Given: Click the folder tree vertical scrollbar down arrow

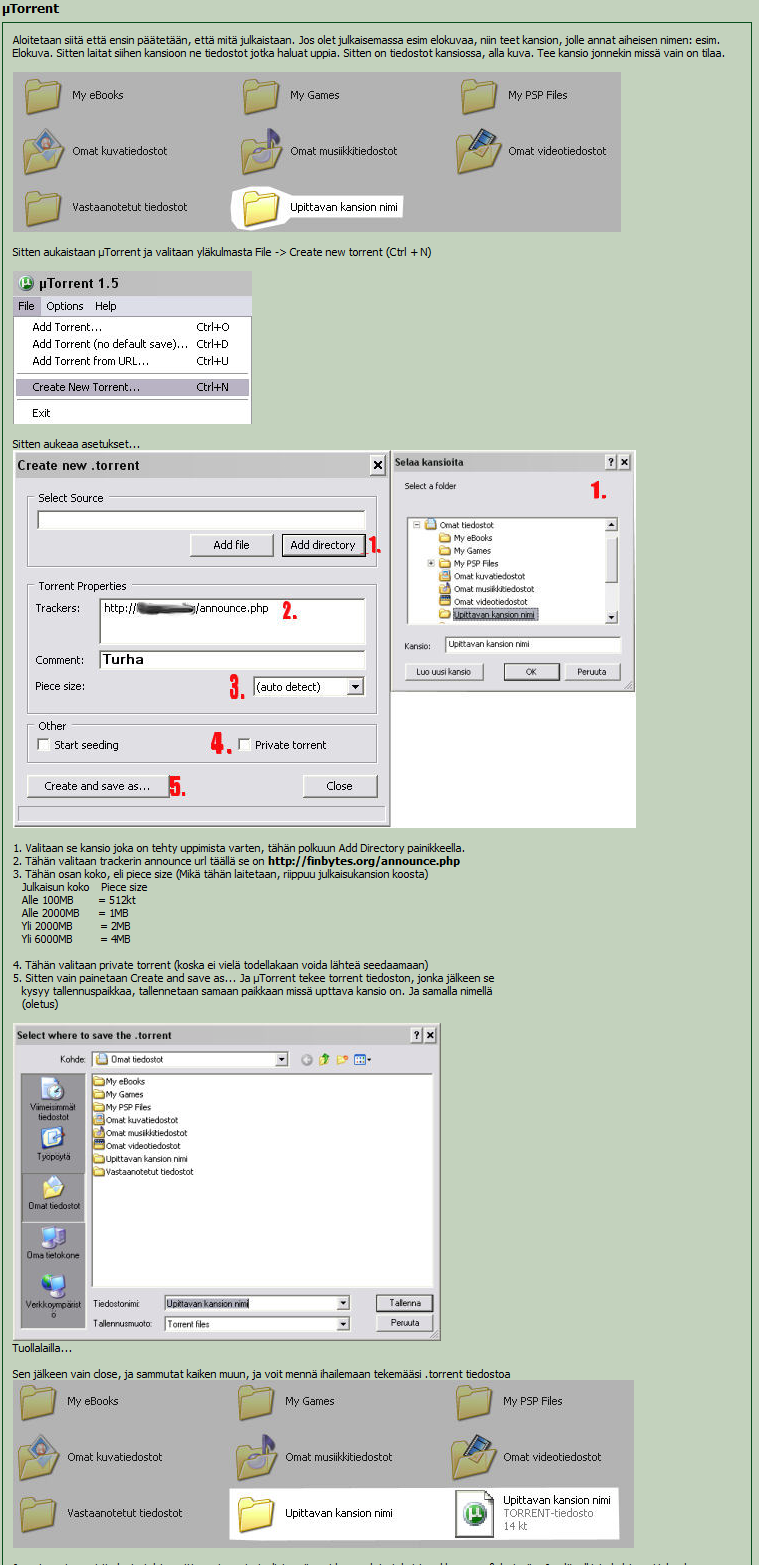Looking at the screenshot, I should pyautogui.click(x=612, y=618).
